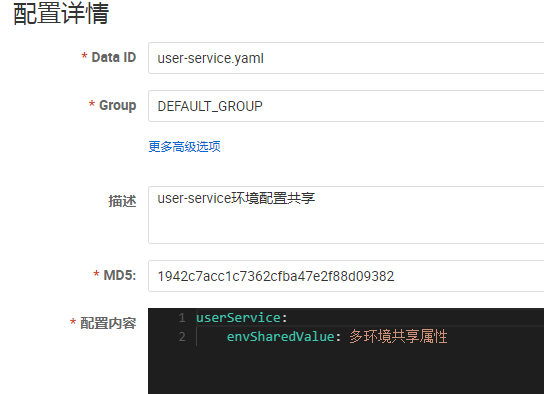The height and width of the screenshot is (394, 544).
Task: Click the 多环境共享属性 value in editor
Action: coord(398,336)
